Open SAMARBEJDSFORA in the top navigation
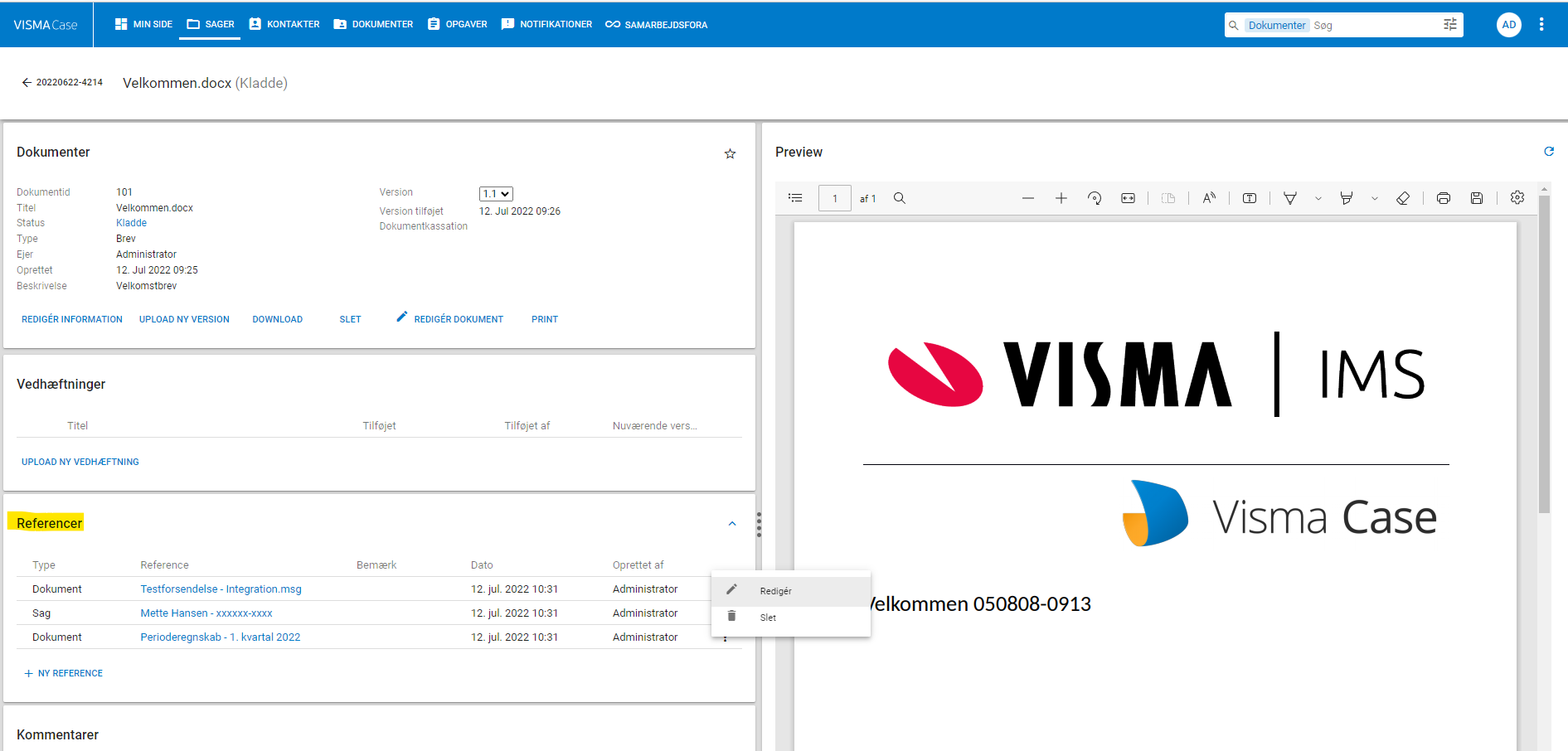 (x=656, y=25)
